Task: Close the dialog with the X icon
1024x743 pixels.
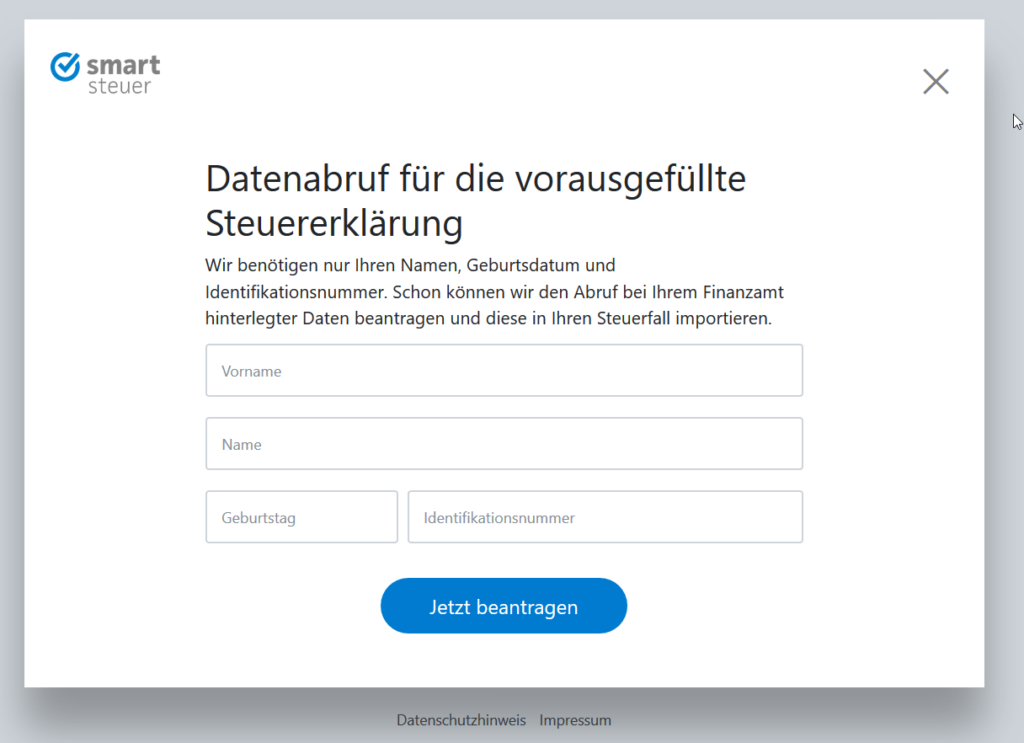Action: click(935, 81)
